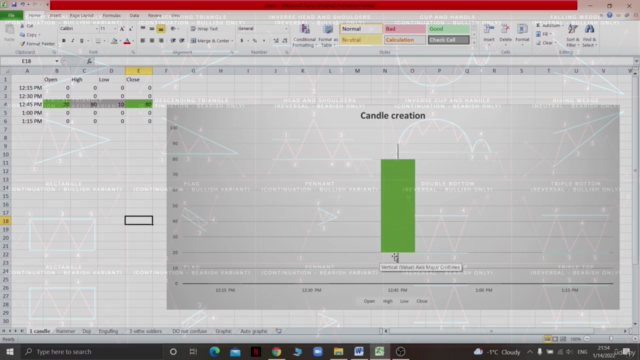The image size is (640, 360).
Task: Toggle the highlighted Bottom Align button
Action: (161, 29)
